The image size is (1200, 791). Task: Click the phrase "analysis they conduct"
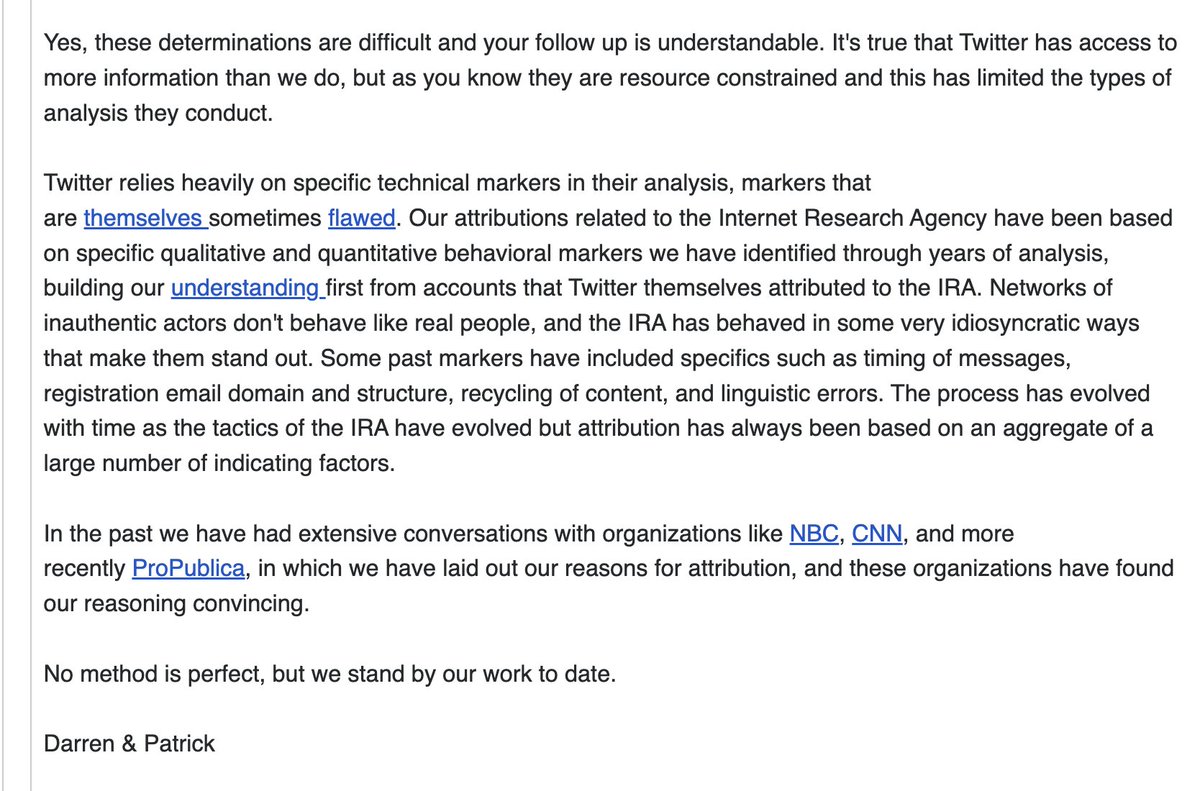[x=157, y=114]
